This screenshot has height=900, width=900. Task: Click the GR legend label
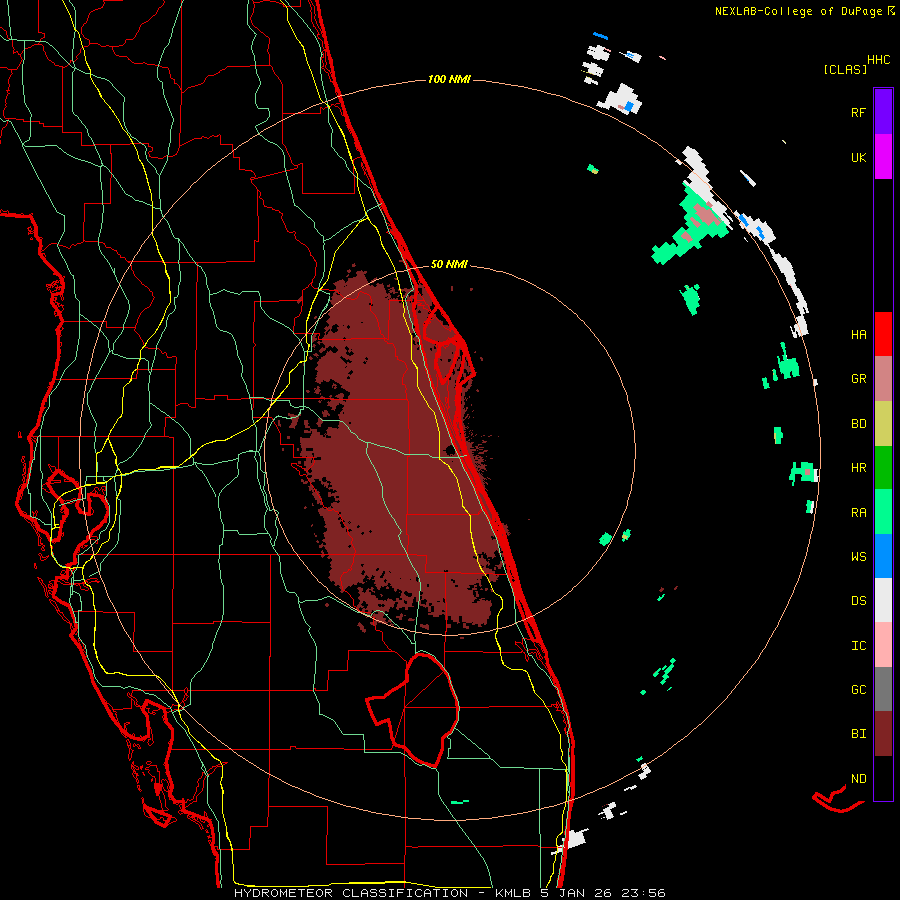tap(858, 379)
